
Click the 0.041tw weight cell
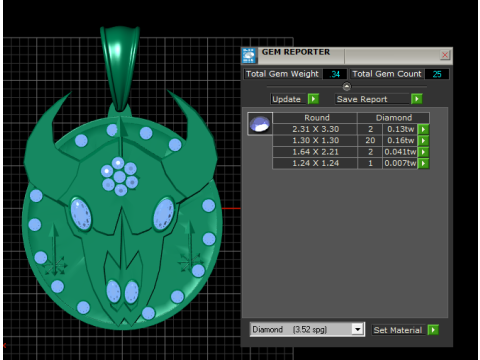click(x=400, y=152)
